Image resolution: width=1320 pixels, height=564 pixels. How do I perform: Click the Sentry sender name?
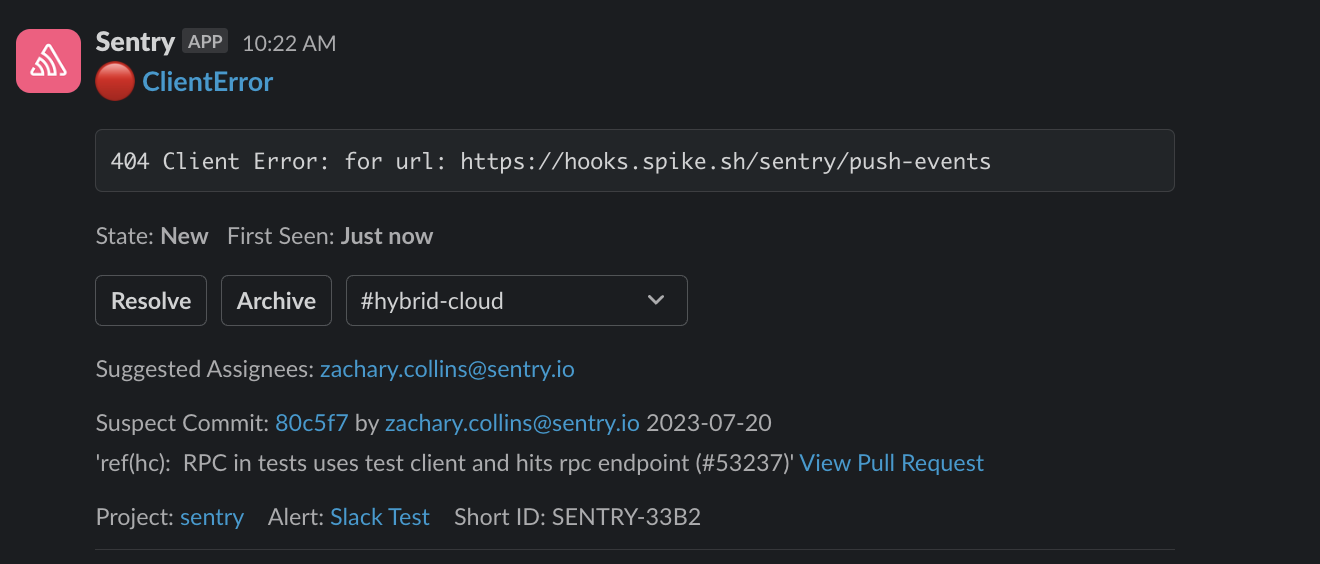click(135, 42)
